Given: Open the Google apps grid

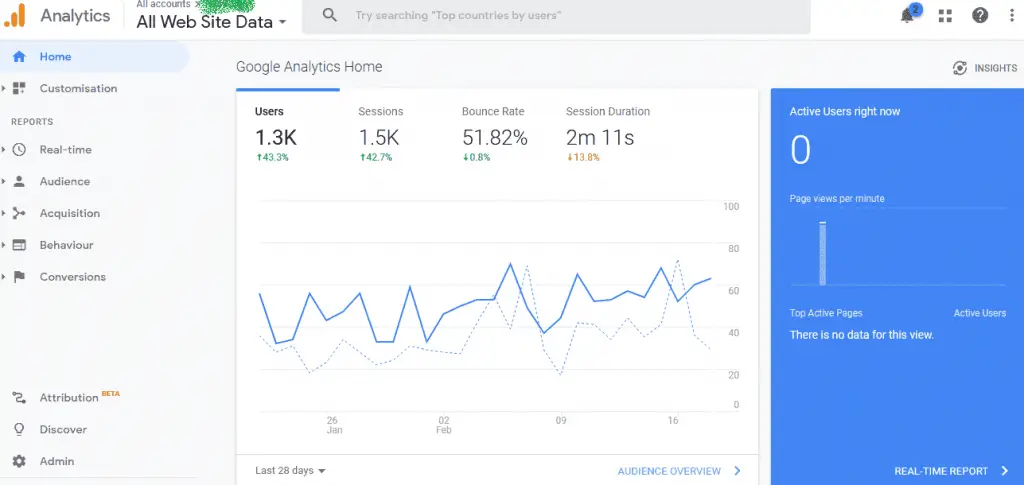Looking at the screenshot, I should point(945,16).
